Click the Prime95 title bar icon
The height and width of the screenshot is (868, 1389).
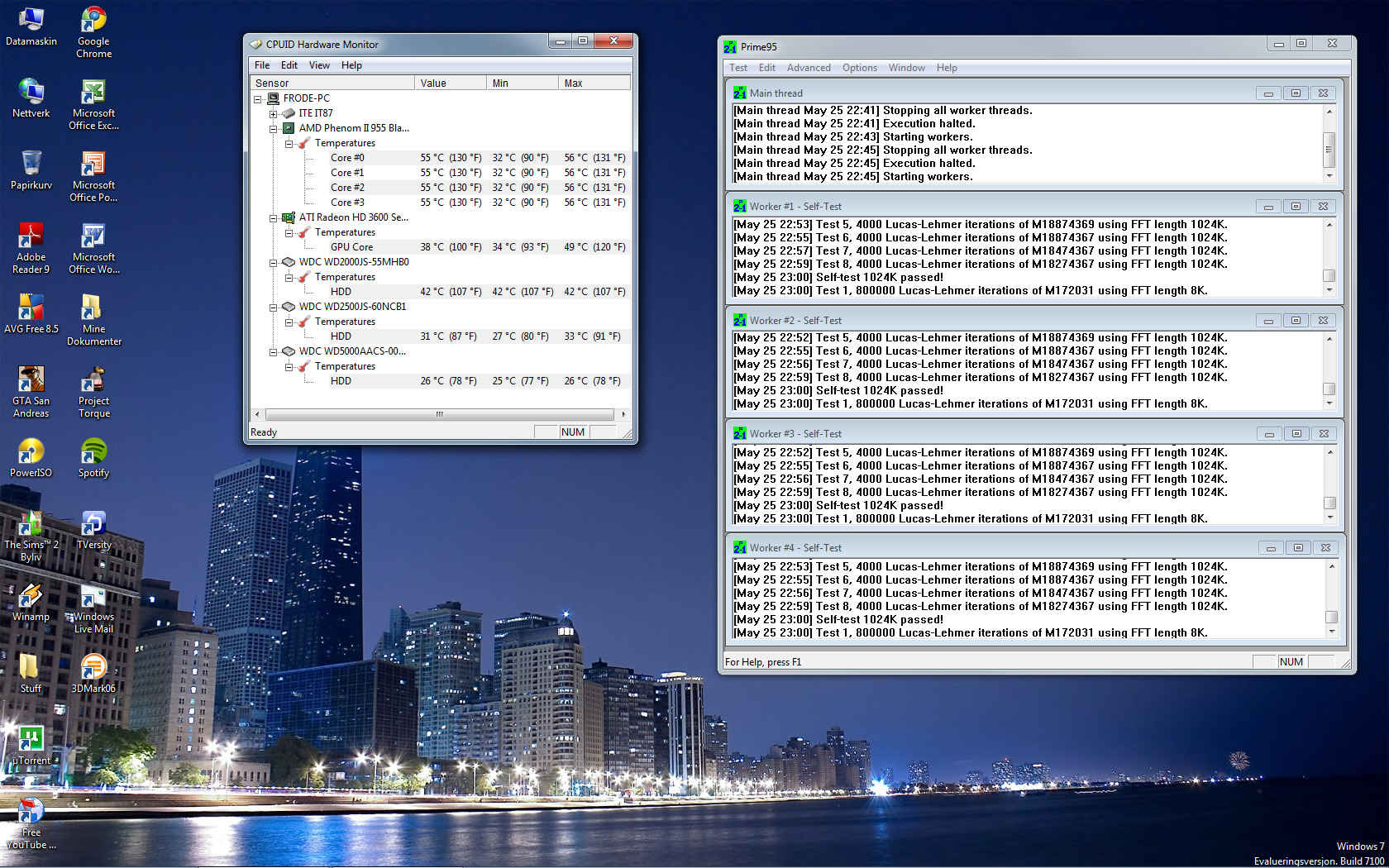pyautogui.click(x=730, y=47)
